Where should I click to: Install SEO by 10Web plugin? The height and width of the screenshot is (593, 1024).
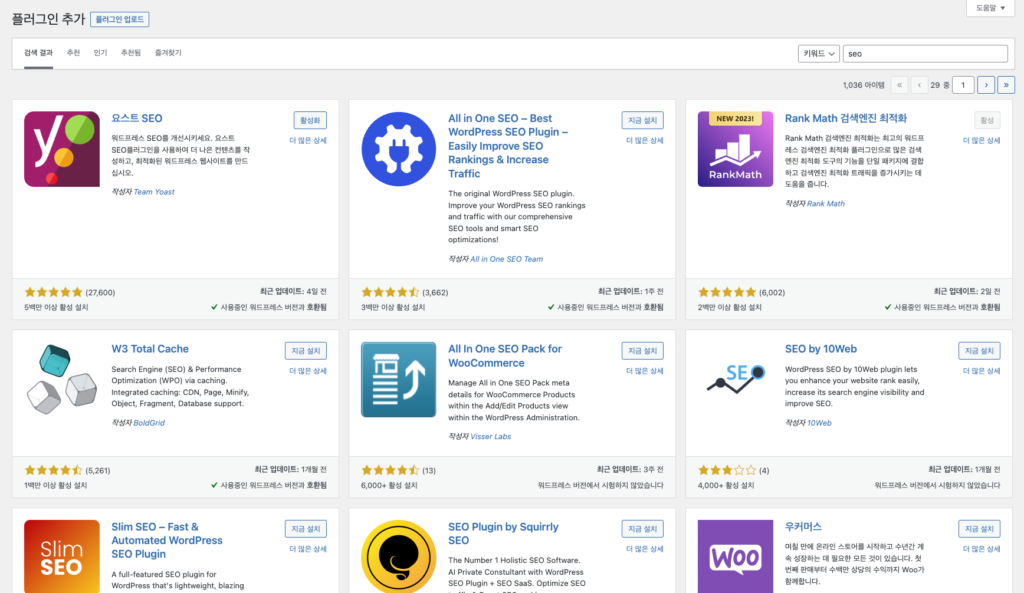click(979, 351)
